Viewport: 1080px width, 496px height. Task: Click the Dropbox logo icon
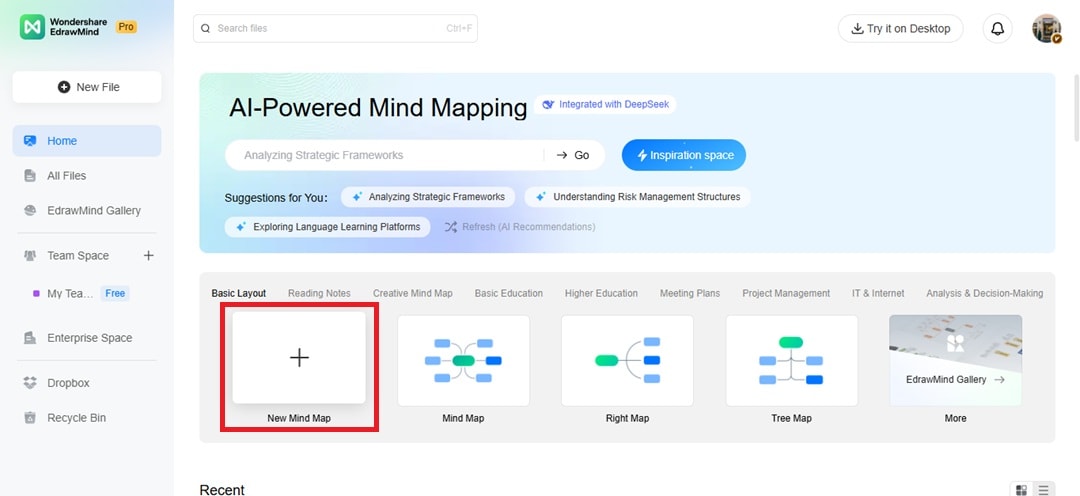pos(30,383)
